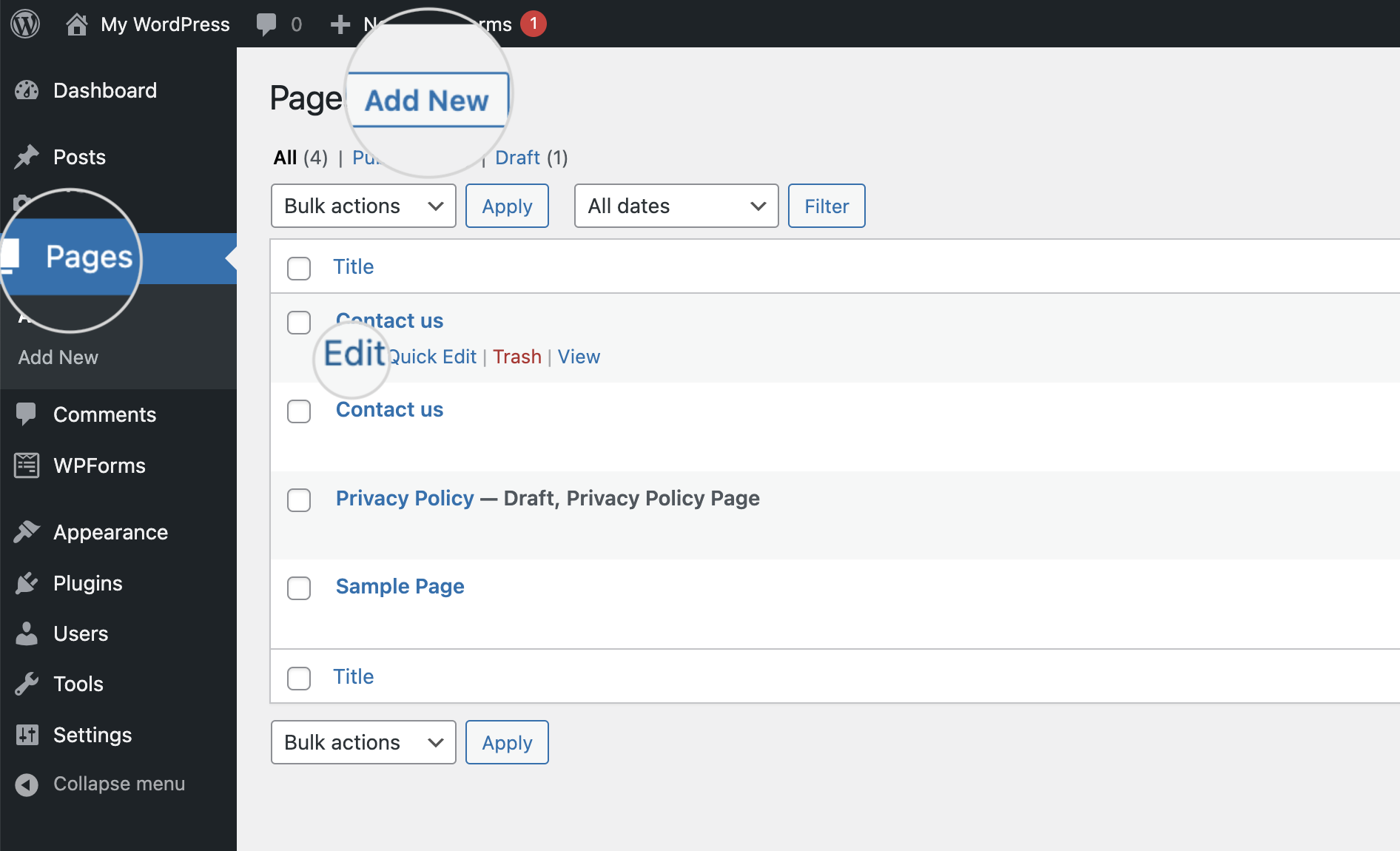Click the home icon beside My WordPress

pyautogui.click(x=77, y=24)
